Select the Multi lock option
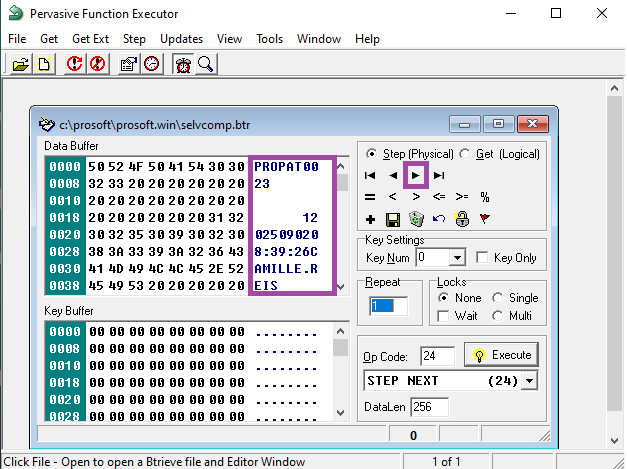Image resolution: width=627 pixels, height=469 pixels. [497, 316]
